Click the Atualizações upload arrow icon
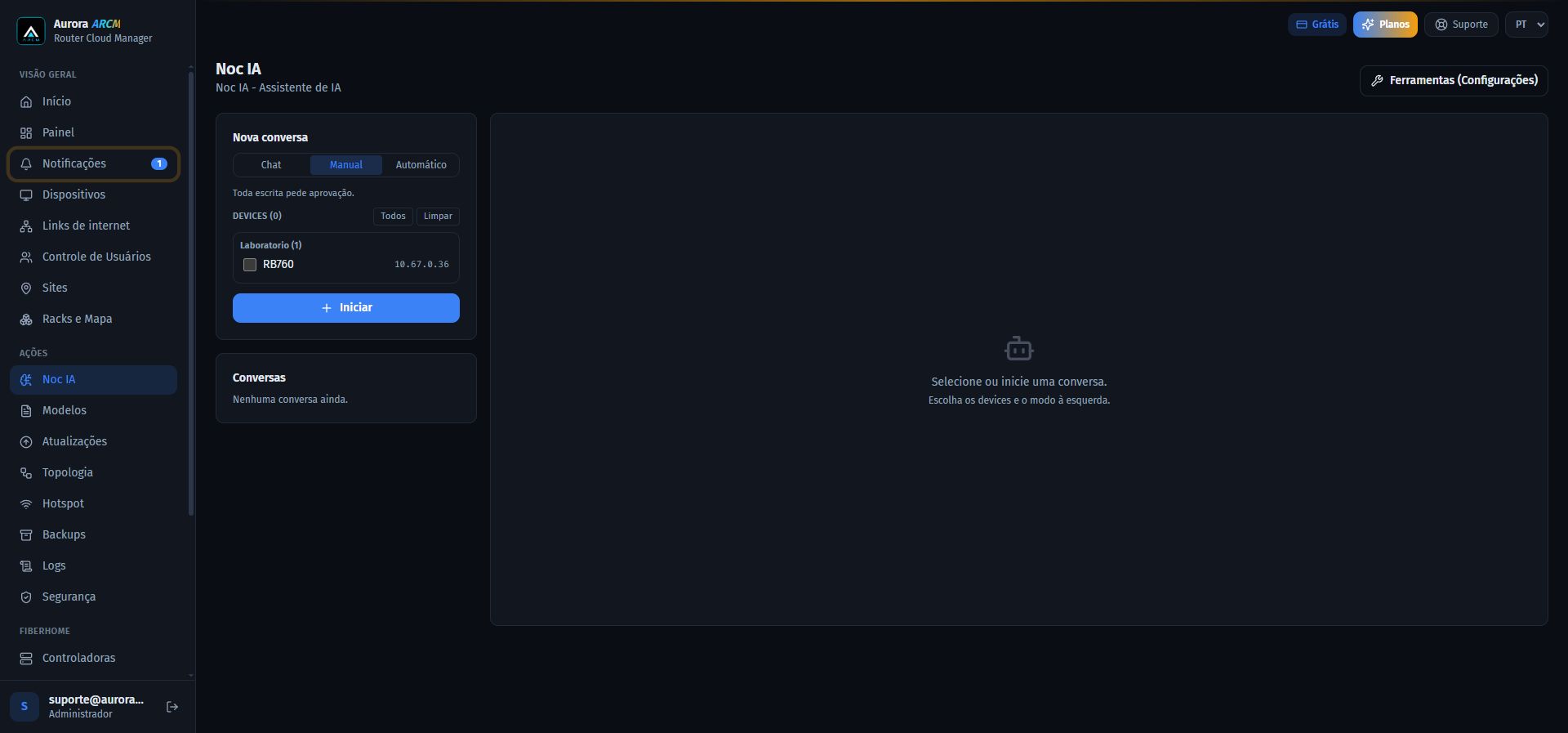Viewport: 1568px width, 733px height. tap(26, 442)
